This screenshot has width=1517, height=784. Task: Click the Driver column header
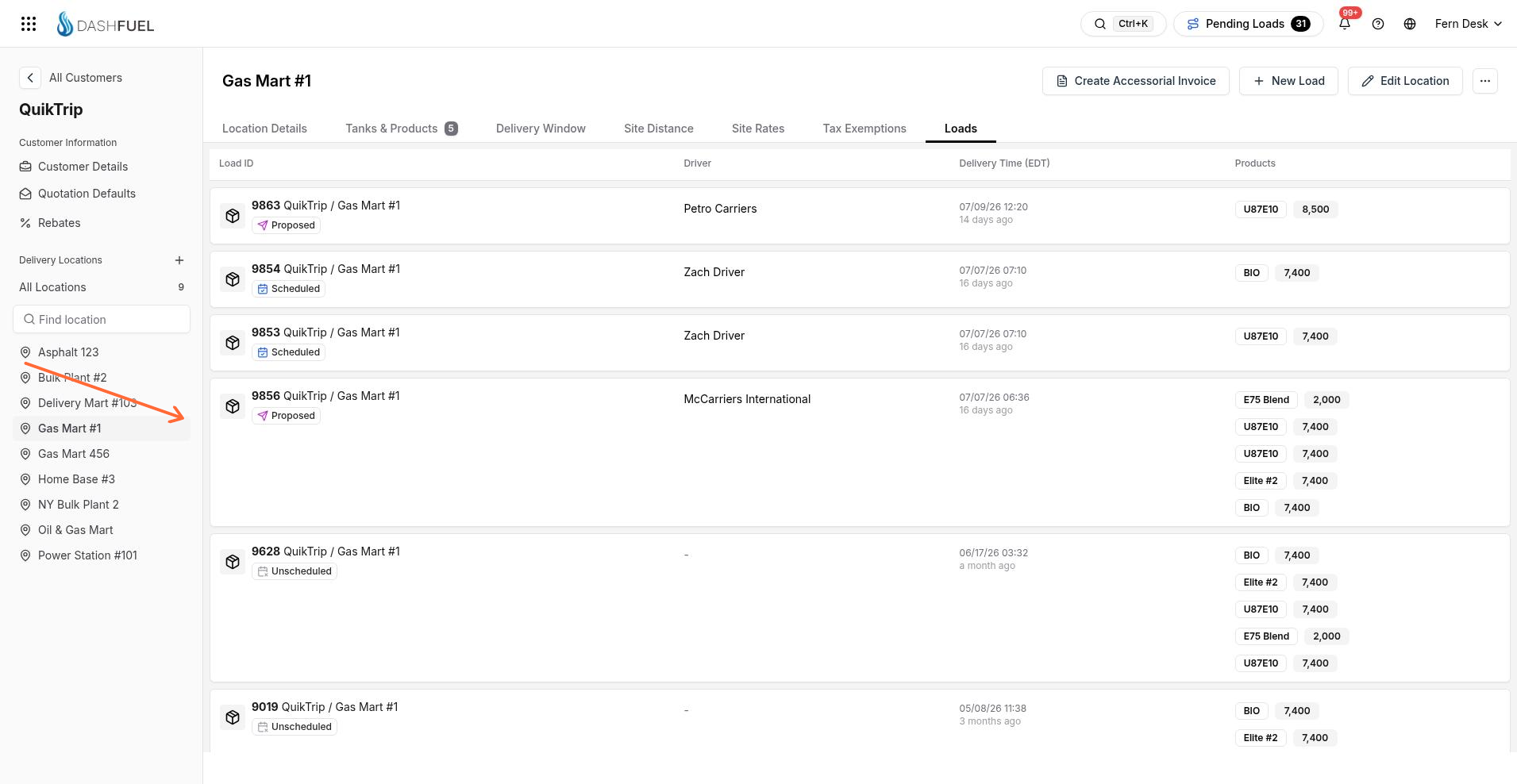click(x=697, y=163)
